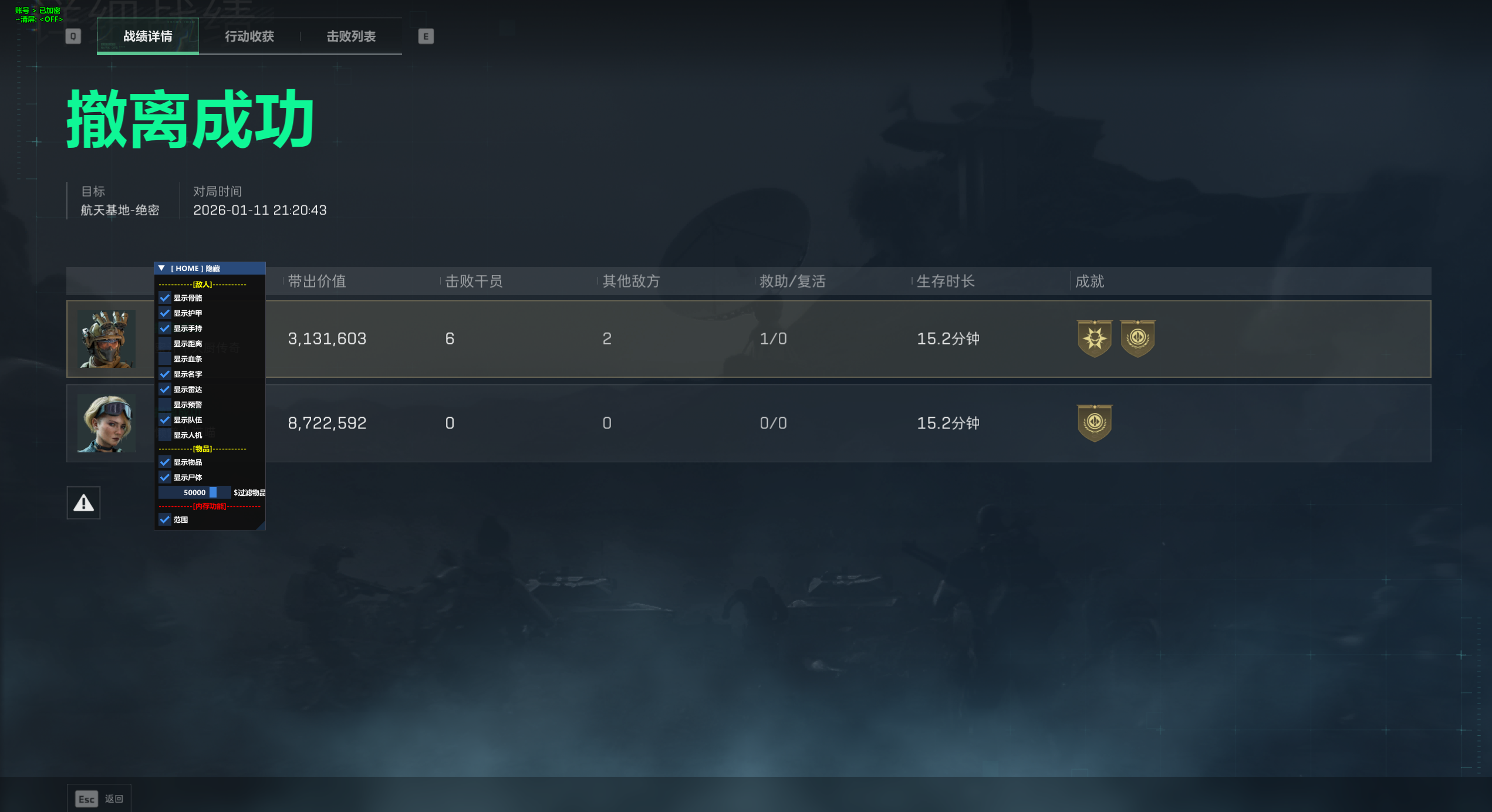Viewport: 1492px width, 812px height.
Task: Click the Q key previous-tab icon
Action: pos(73,36)
